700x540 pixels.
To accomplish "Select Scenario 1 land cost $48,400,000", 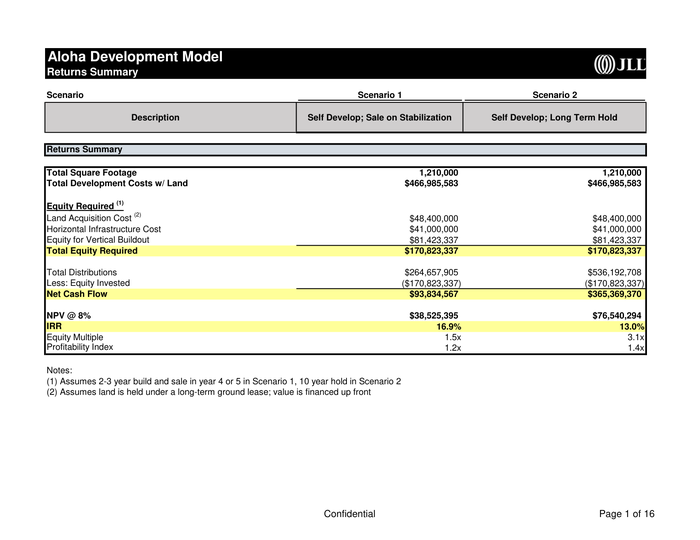I will [x=433, y=219].
